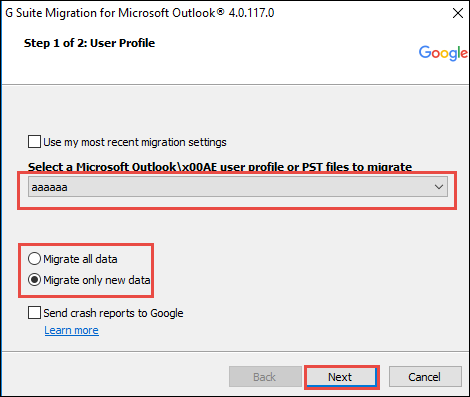Image resolution: width=470 pixels, height=397 pixels.
Task: Open the Learn more link
Action: click(x=71, y=330)
